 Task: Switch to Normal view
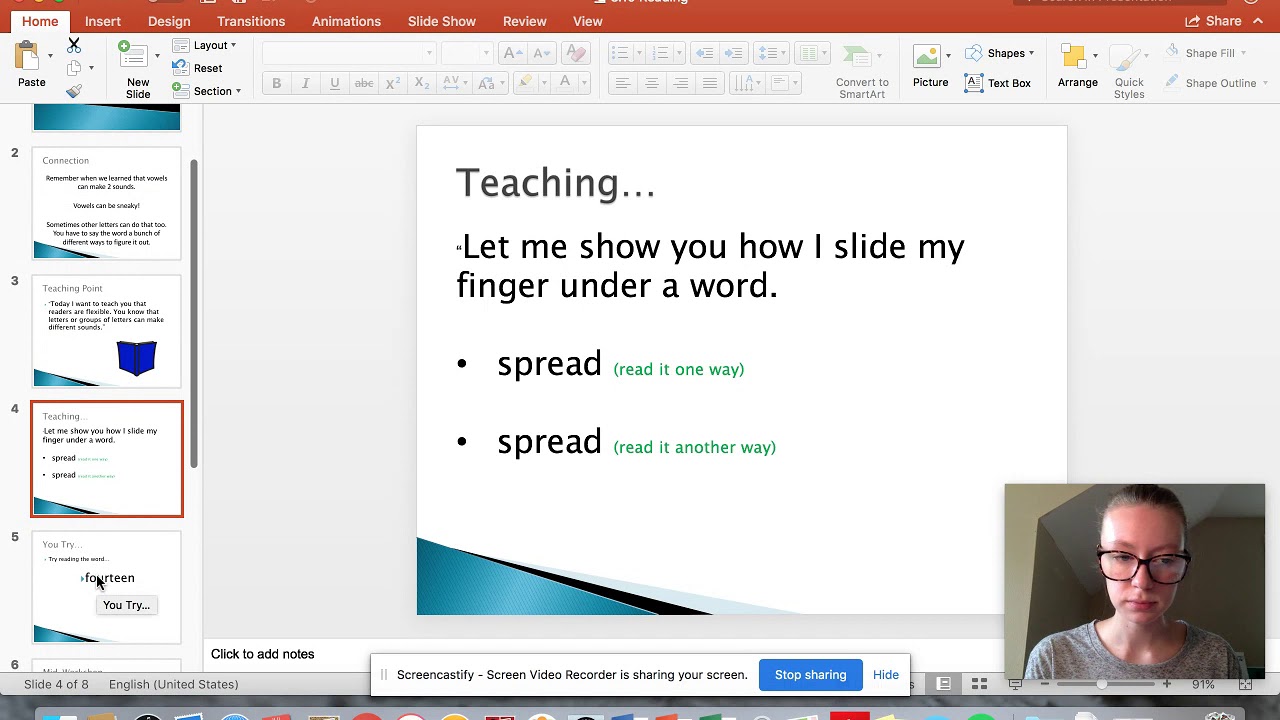(943, 684)
